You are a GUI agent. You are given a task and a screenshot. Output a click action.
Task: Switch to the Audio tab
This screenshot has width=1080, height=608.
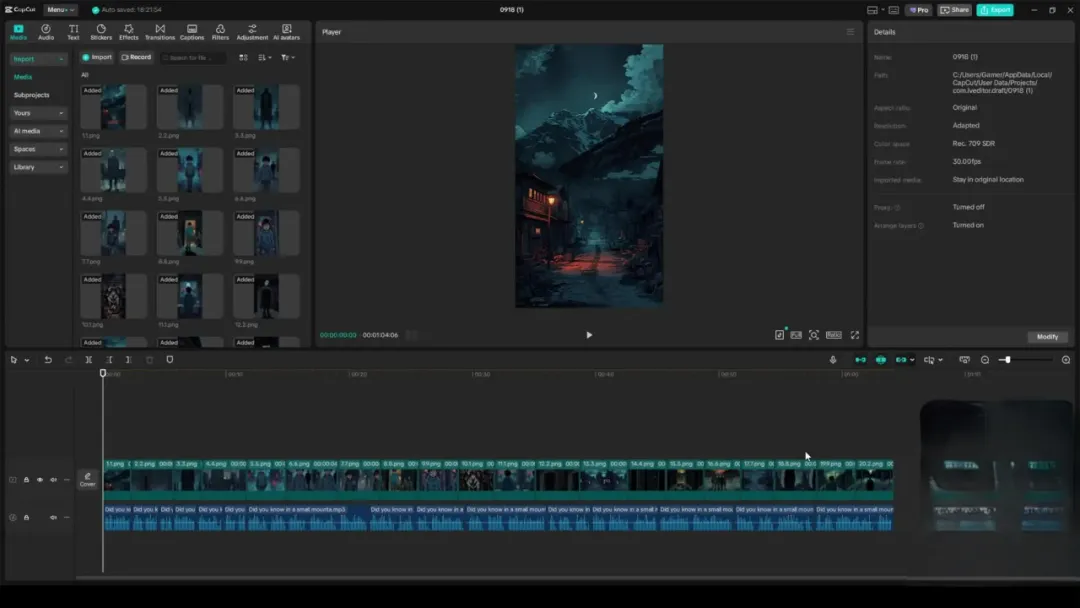tap(46, 32)
